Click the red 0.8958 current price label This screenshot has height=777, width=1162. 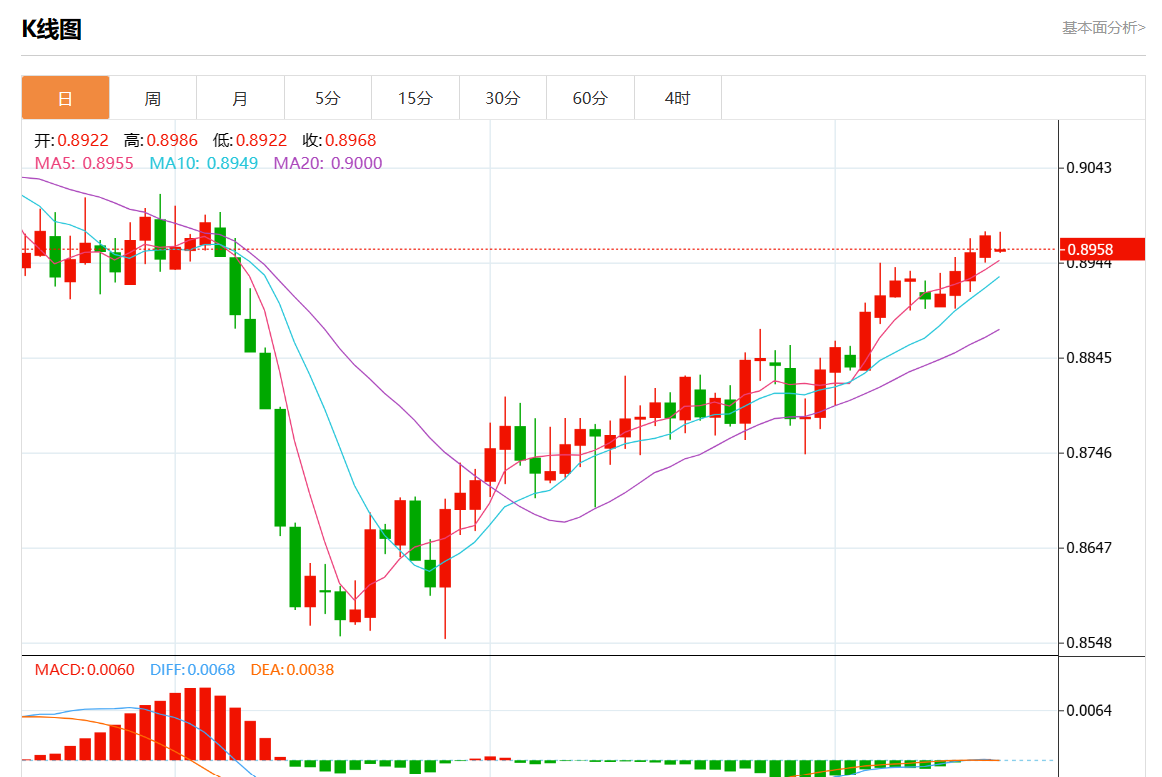(x=1102, y=250)
